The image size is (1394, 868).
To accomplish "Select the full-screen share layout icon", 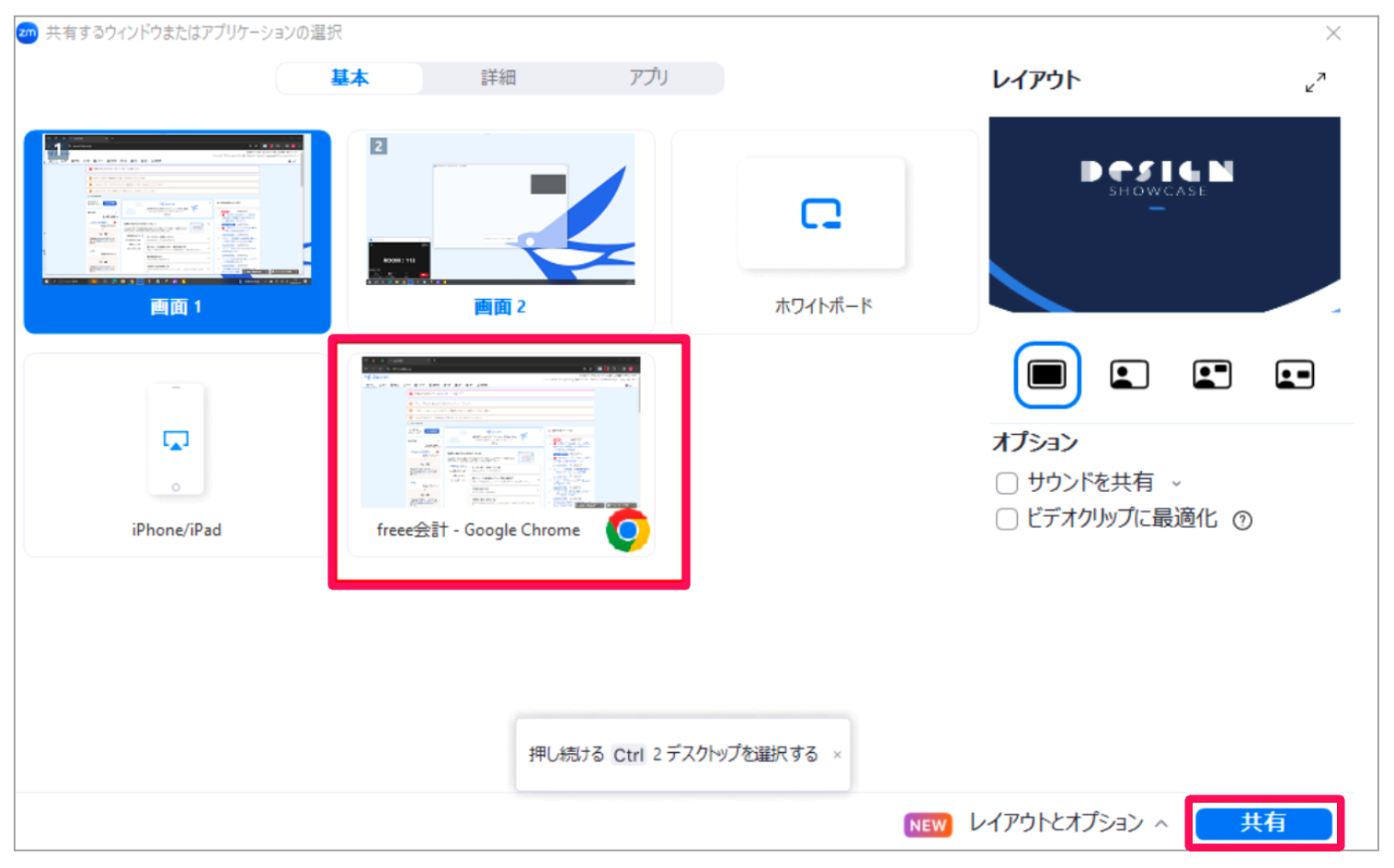I will click(1046, 374).
